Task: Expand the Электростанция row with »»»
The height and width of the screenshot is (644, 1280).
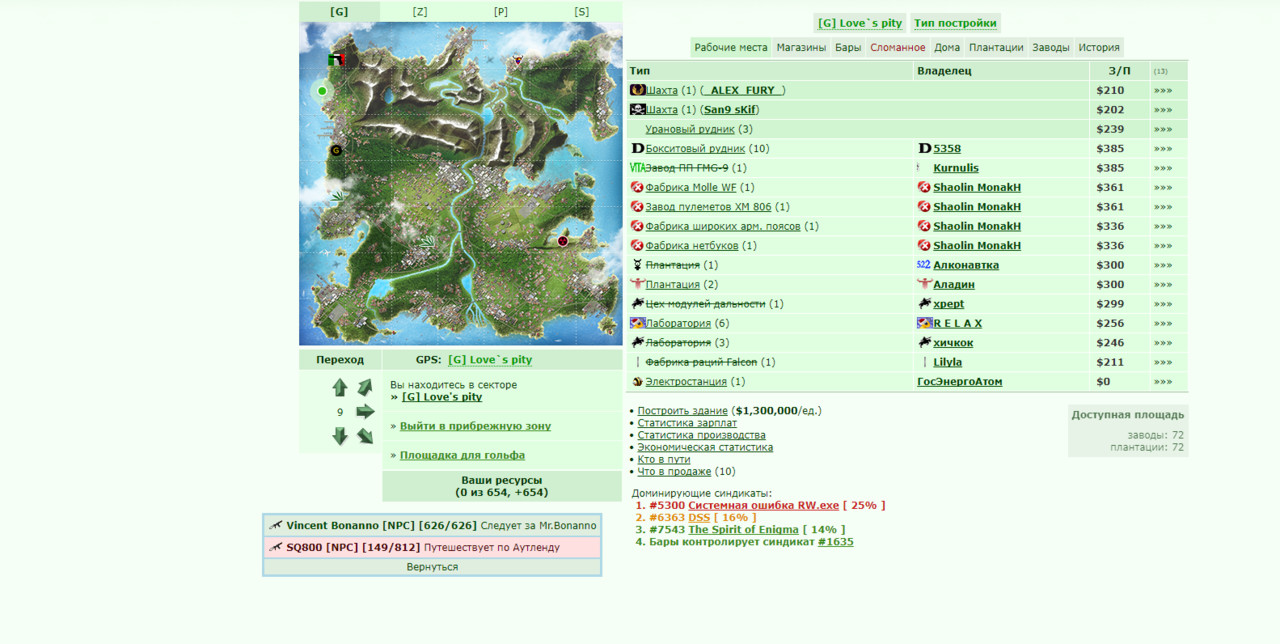Action: [x=1163, y=381]
